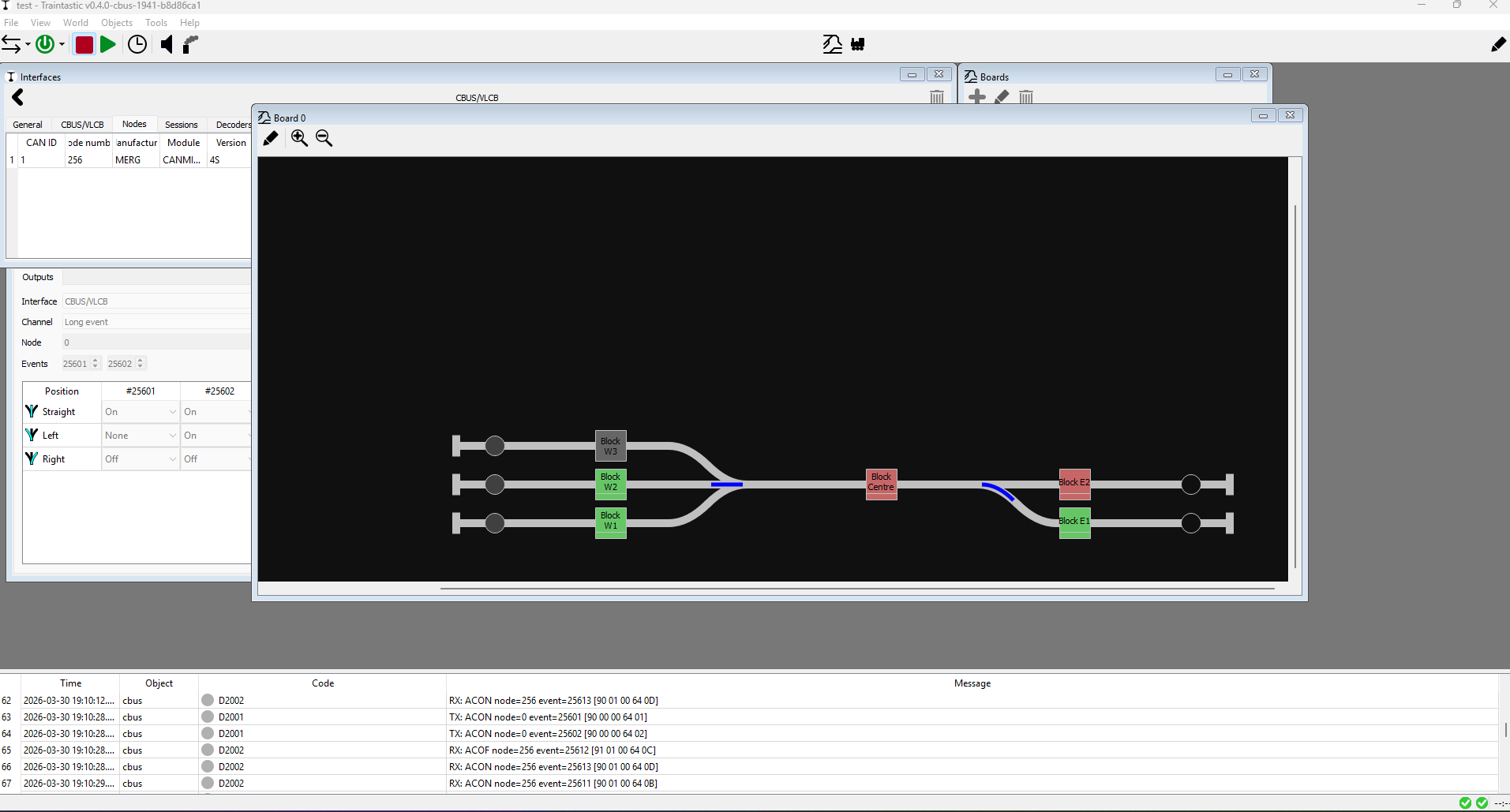Open the World menu
Viewport: 1510px width, 812px height.
click(76, 23)
